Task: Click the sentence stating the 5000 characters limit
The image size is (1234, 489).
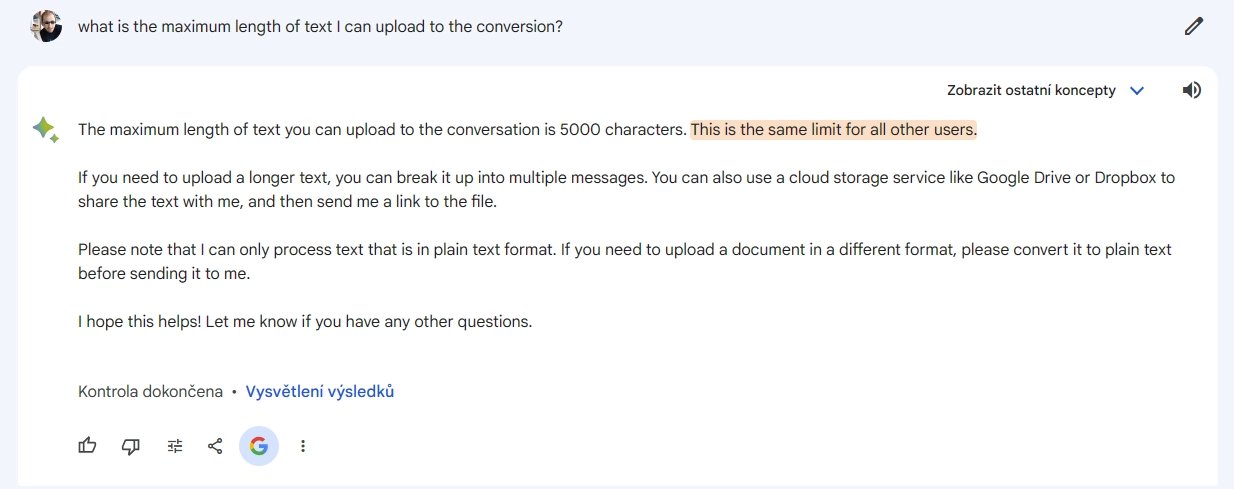Action: click(382, 129)
